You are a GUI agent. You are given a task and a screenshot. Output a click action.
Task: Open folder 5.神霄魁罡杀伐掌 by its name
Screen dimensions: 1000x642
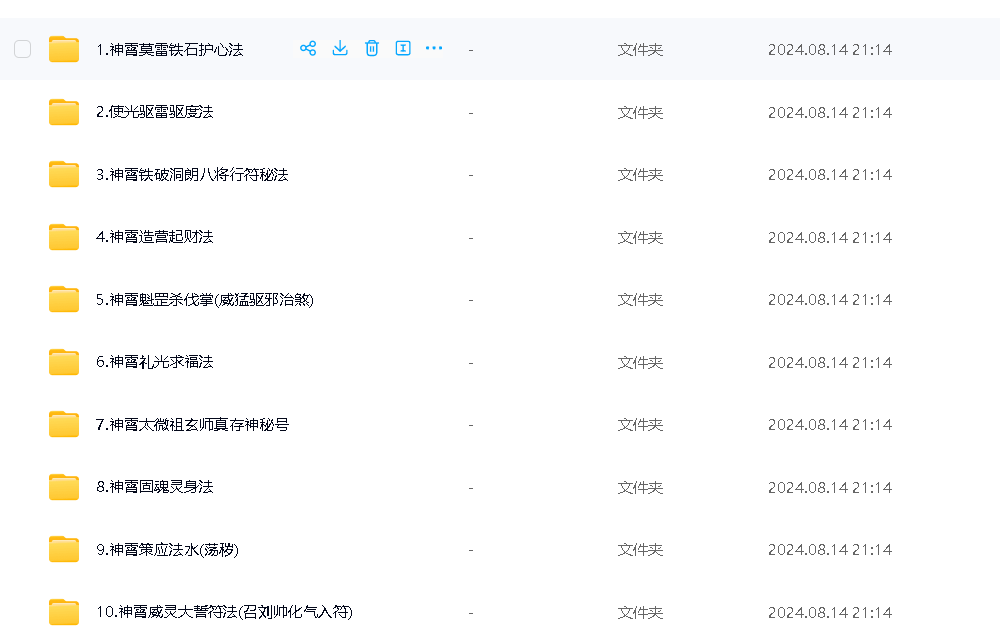coord(204,300)
